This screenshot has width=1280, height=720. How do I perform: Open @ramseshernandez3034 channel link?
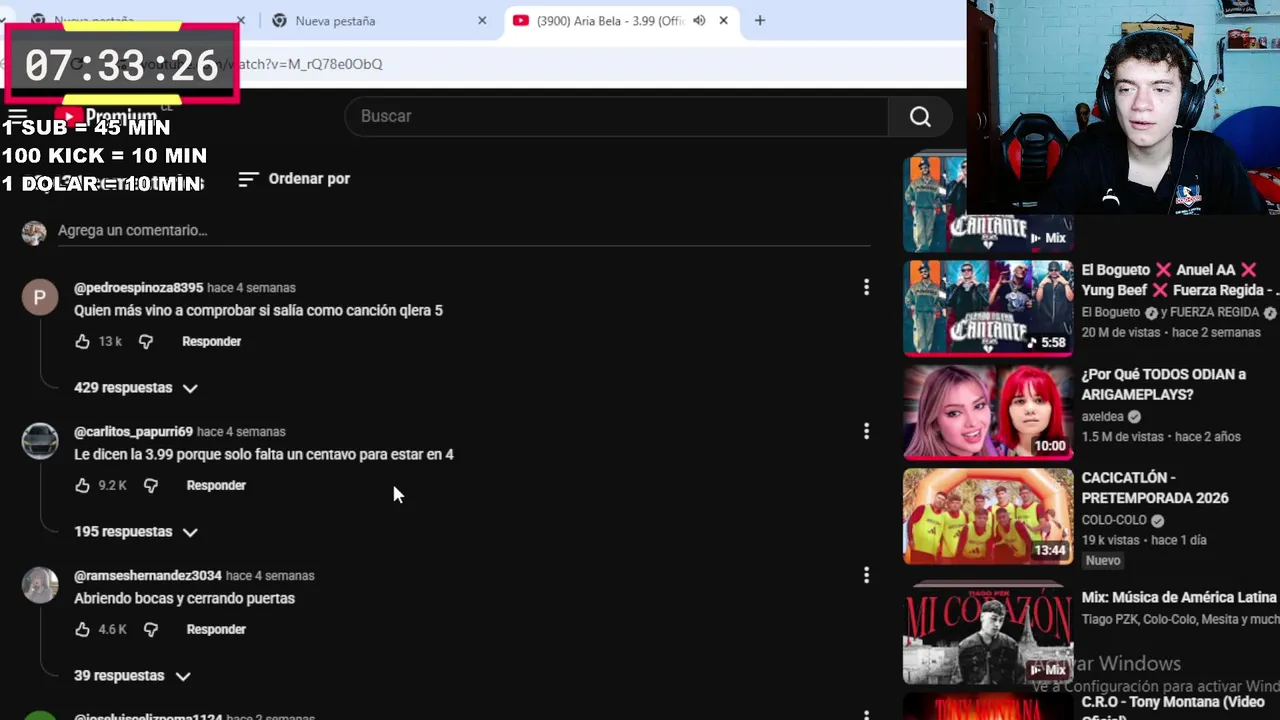point(148,576)
